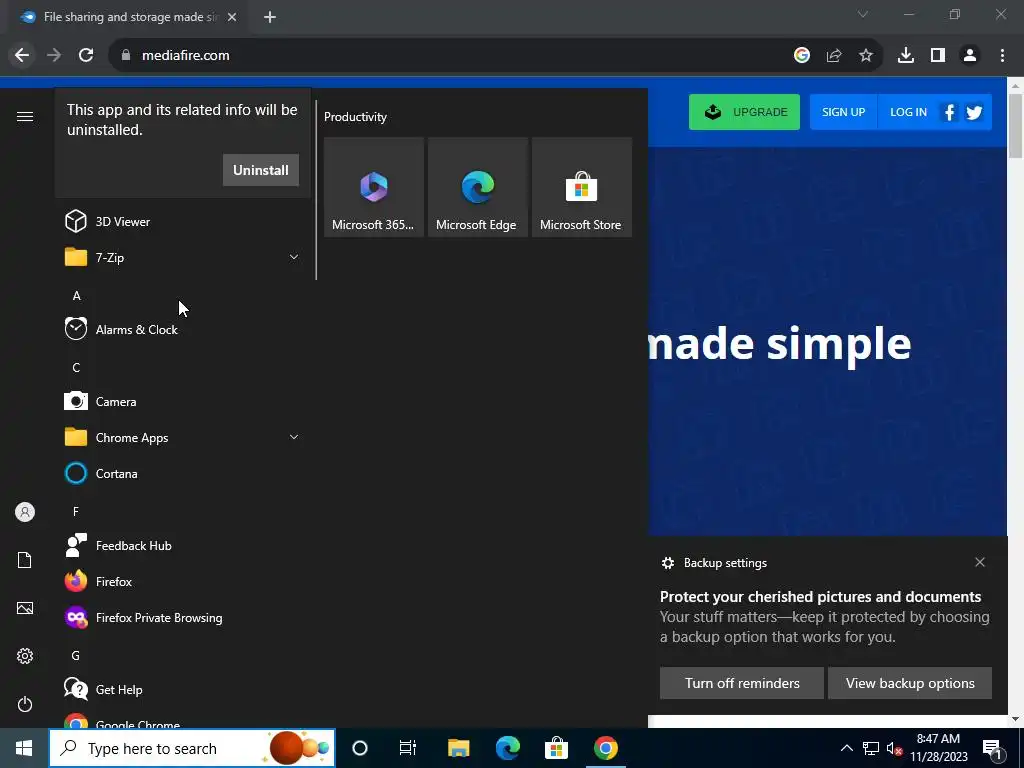Bookmark this tab with the star
Image resolution: width=1024 pixels, height=768 pixels.
coord(866,55)
